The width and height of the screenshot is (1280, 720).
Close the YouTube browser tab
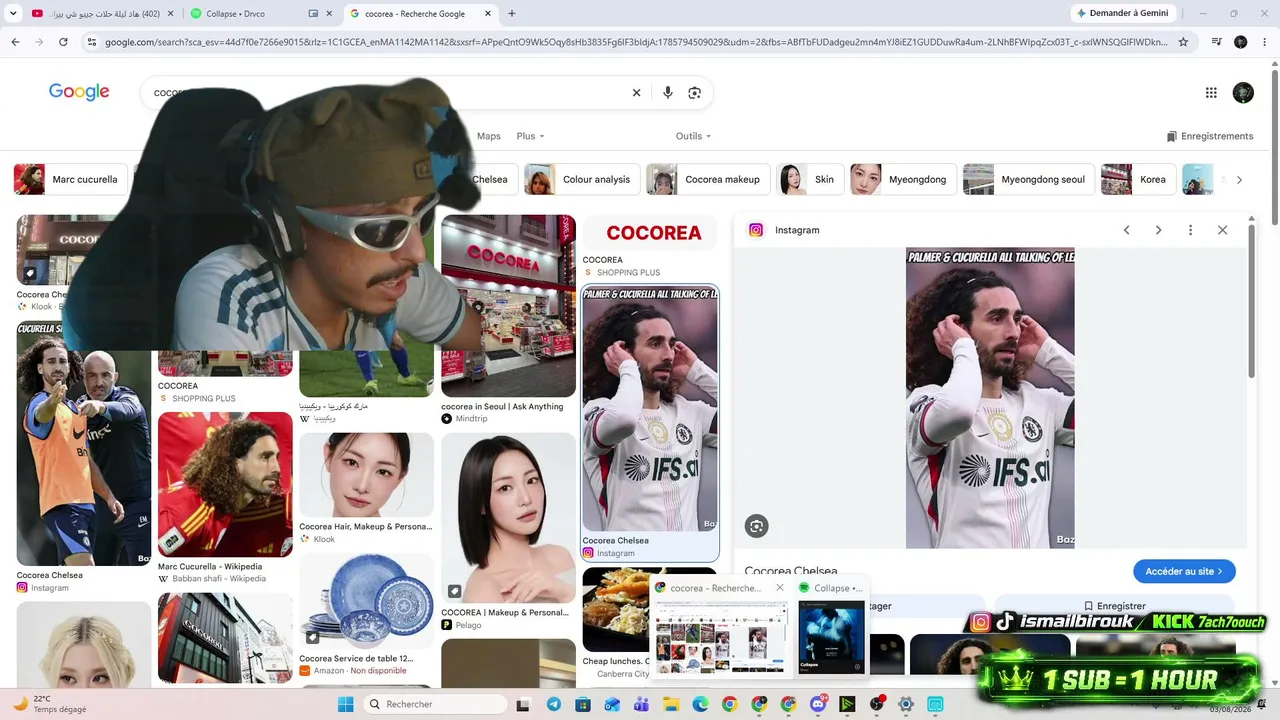[x=169, y=14]
